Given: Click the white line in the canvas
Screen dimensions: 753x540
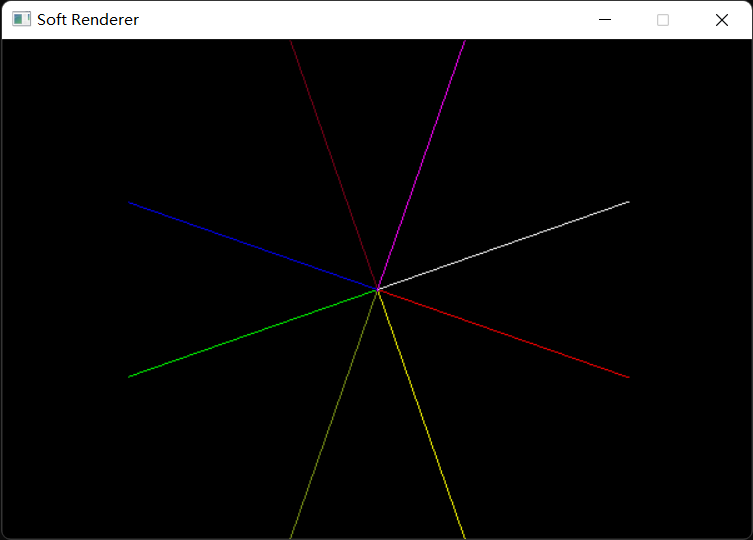Looking at the screenshot, I should pos(504,245).
